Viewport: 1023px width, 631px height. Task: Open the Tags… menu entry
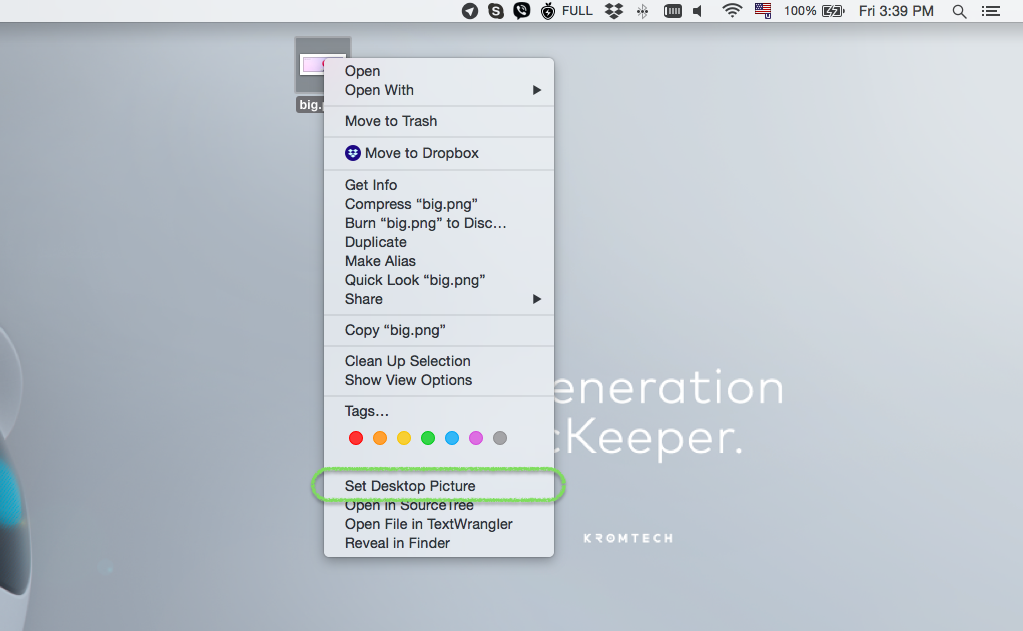tap(438, 411)
